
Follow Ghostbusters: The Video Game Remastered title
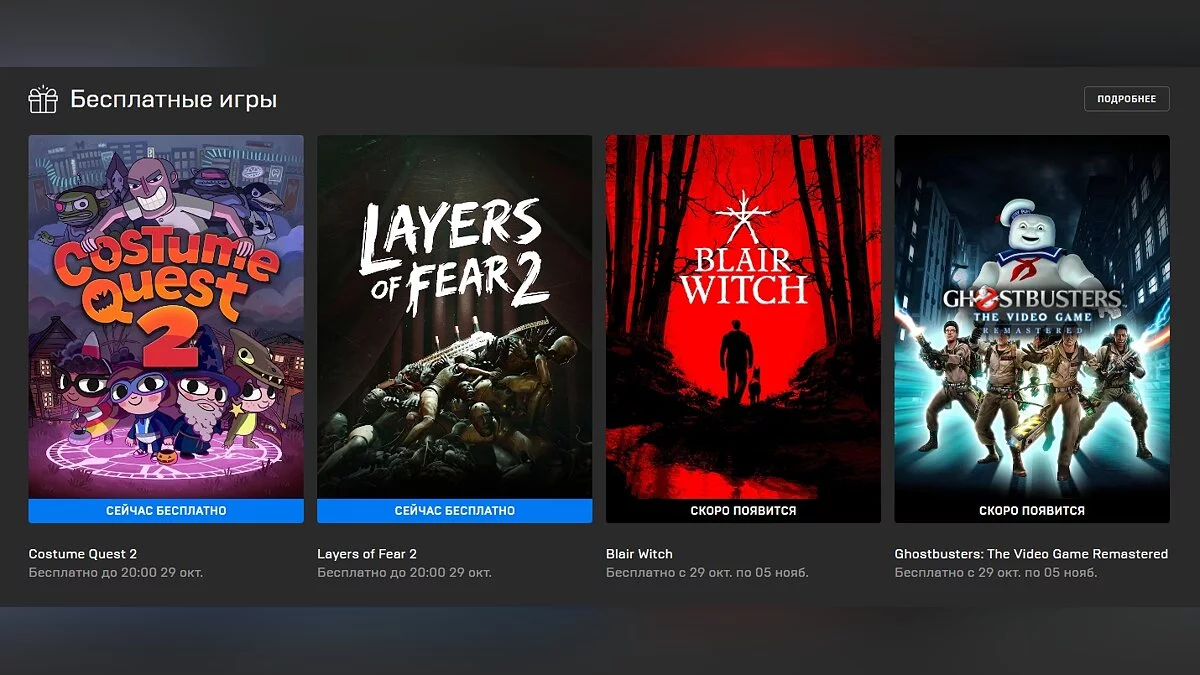coord(1031,554)
